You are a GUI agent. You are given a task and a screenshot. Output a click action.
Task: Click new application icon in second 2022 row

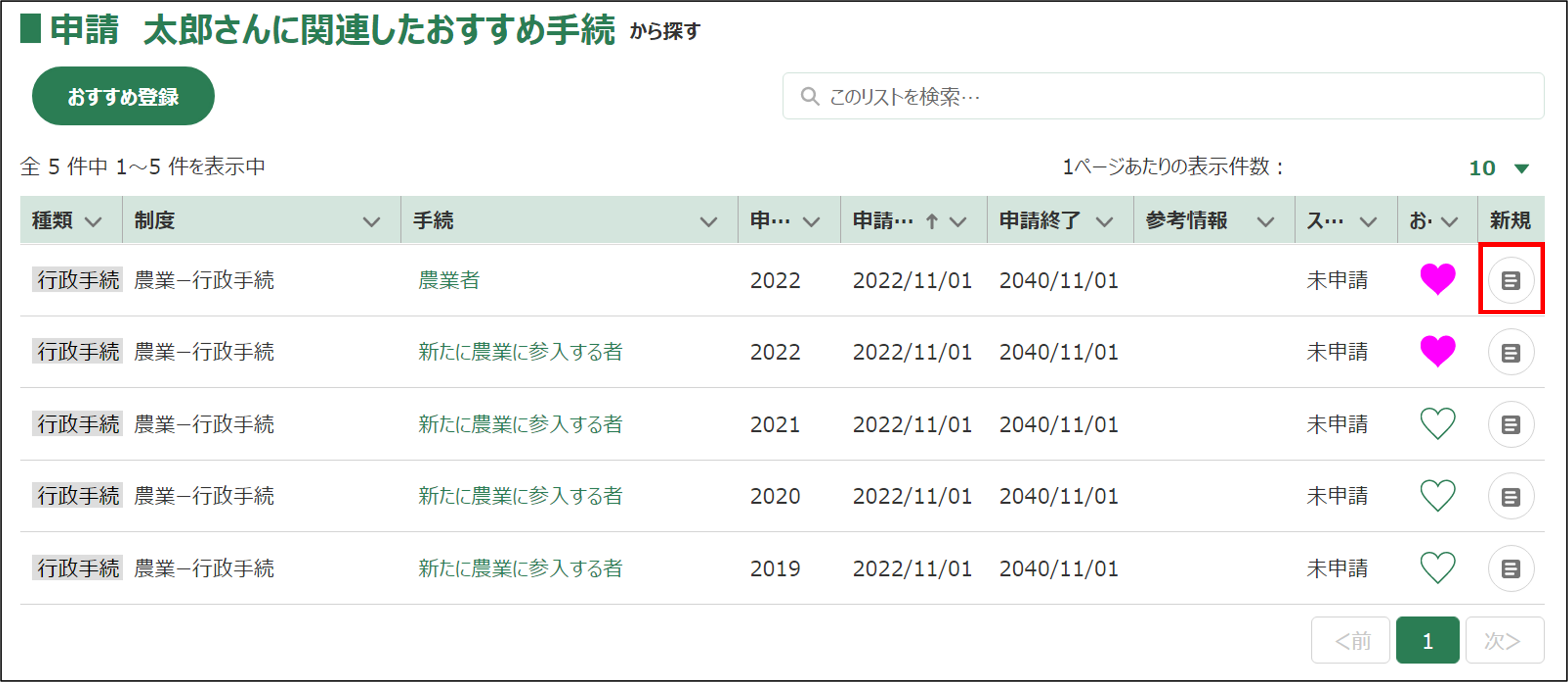pos(1510,352)
